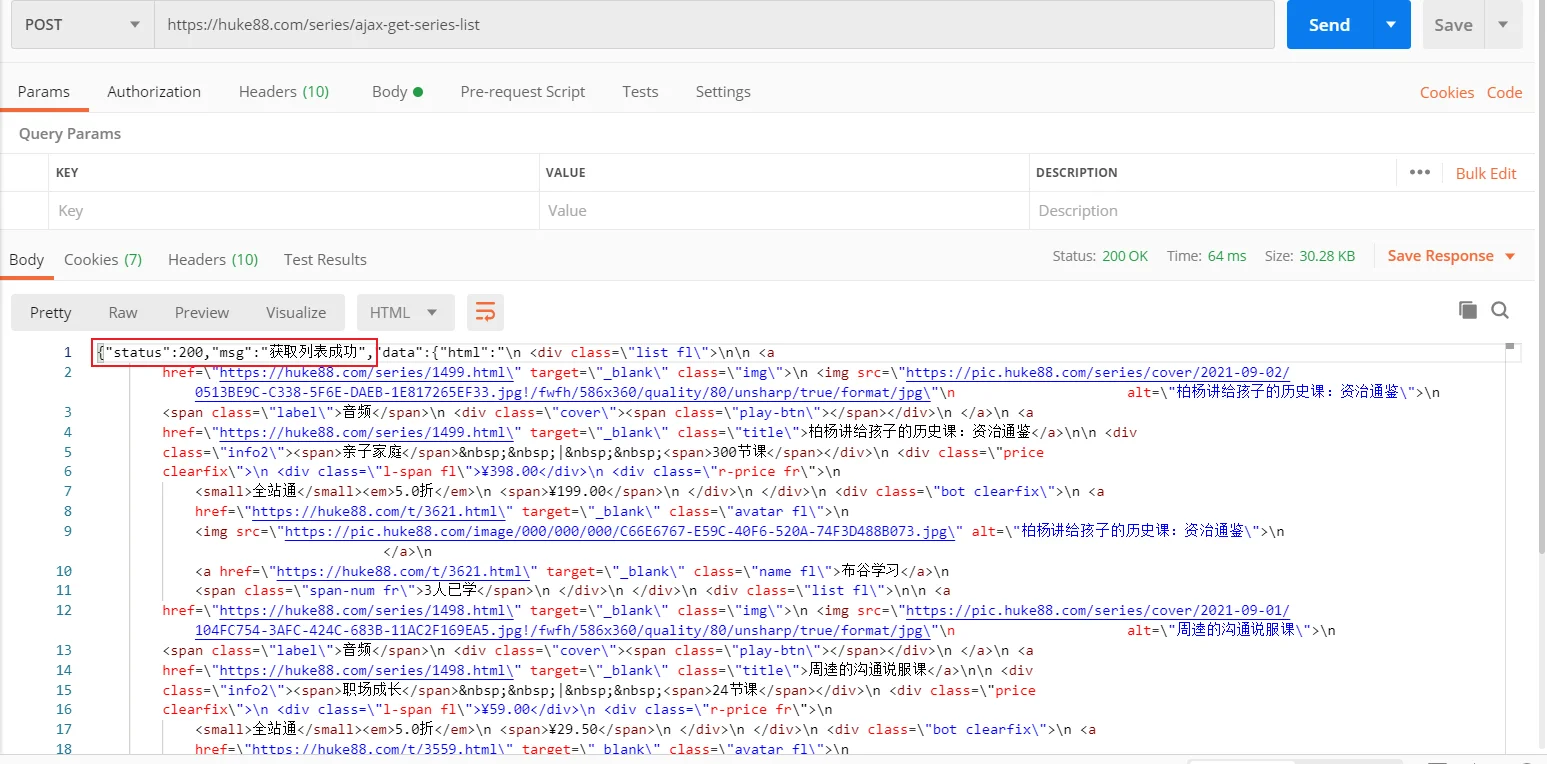Click the KEY column header

click(x=67, y=173)
